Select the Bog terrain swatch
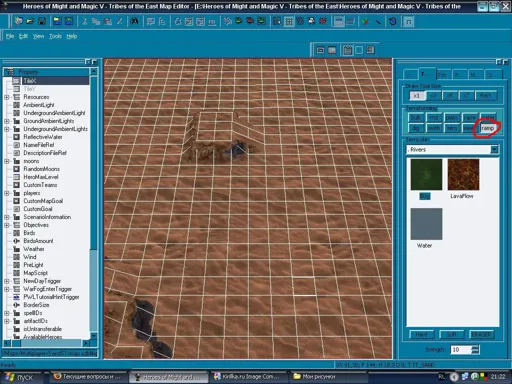Screen dimensions: 512x384 tap(426, 175)
